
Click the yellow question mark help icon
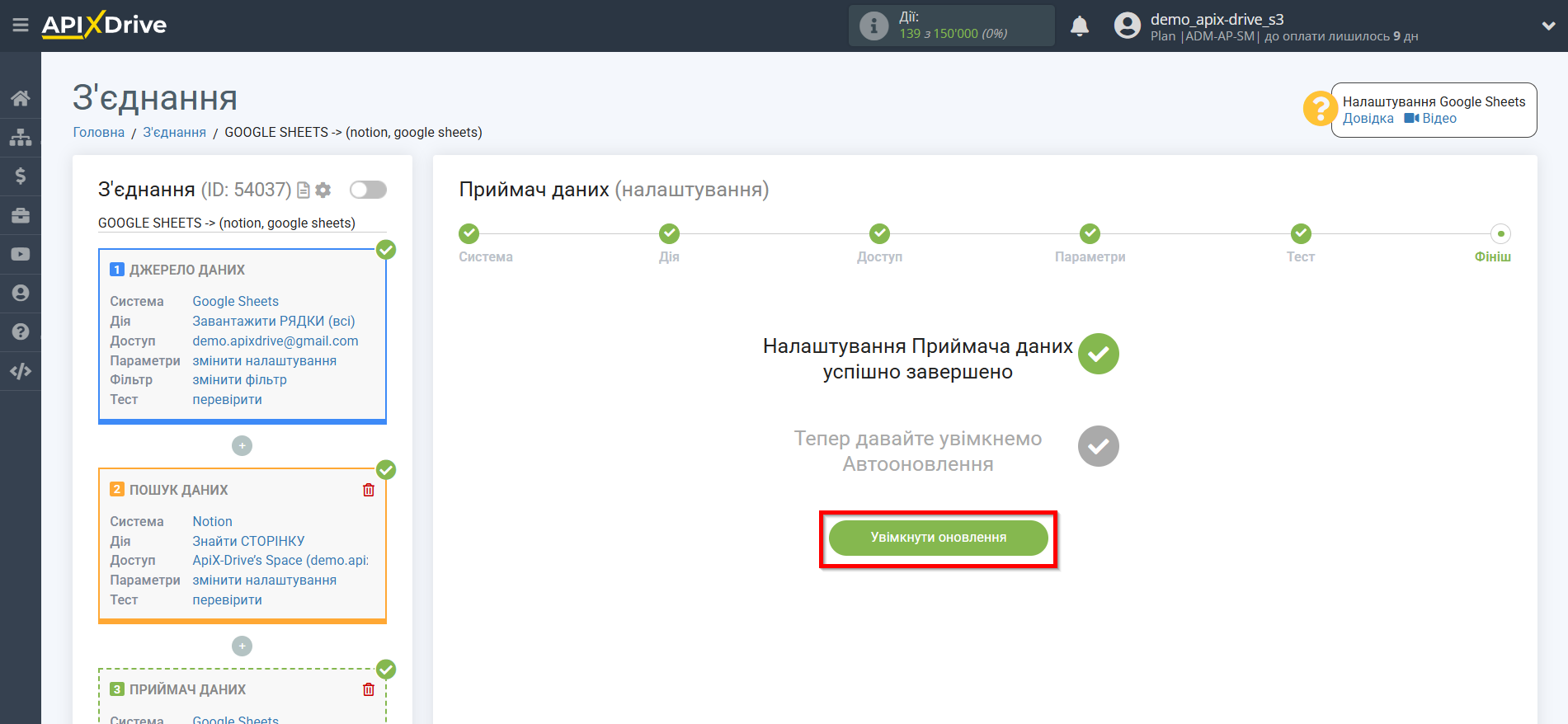coord(1320,108)
